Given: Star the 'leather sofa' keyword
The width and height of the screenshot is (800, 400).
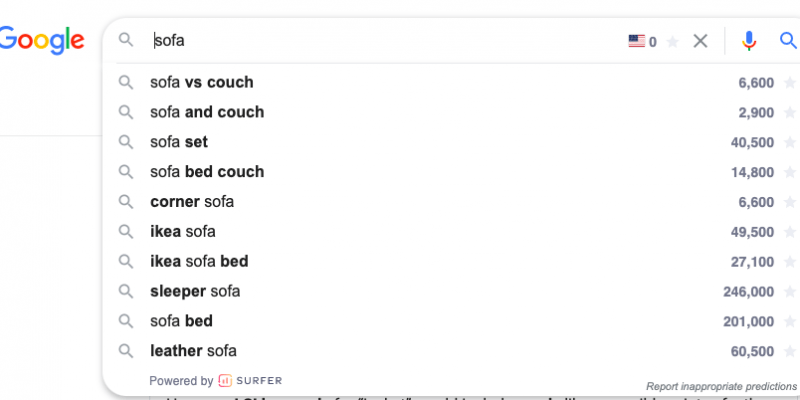Looking at the screenshot, I should 791,352.
